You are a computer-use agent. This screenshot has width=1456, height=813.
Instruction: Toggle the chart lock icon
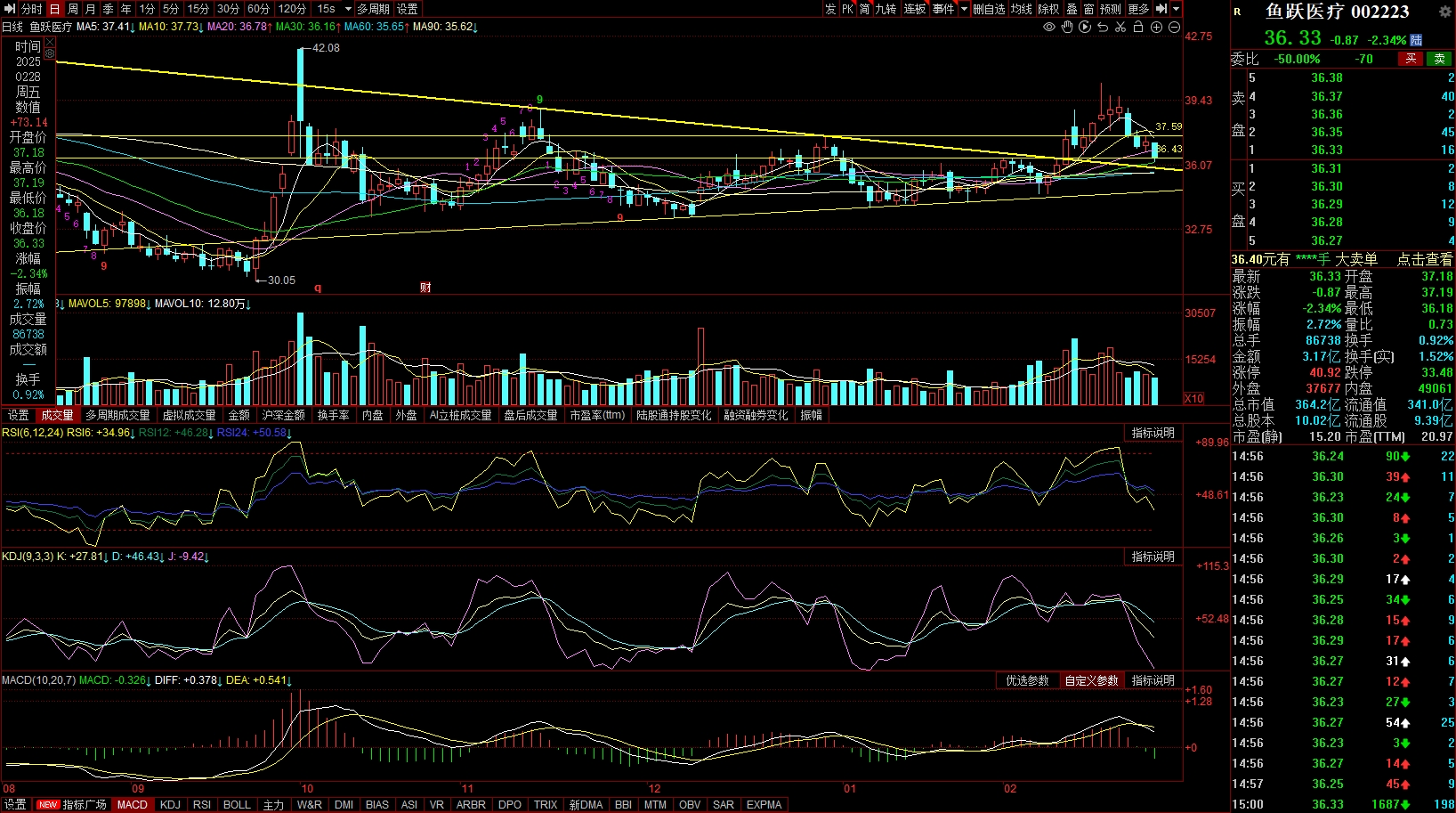(1138, 27)
